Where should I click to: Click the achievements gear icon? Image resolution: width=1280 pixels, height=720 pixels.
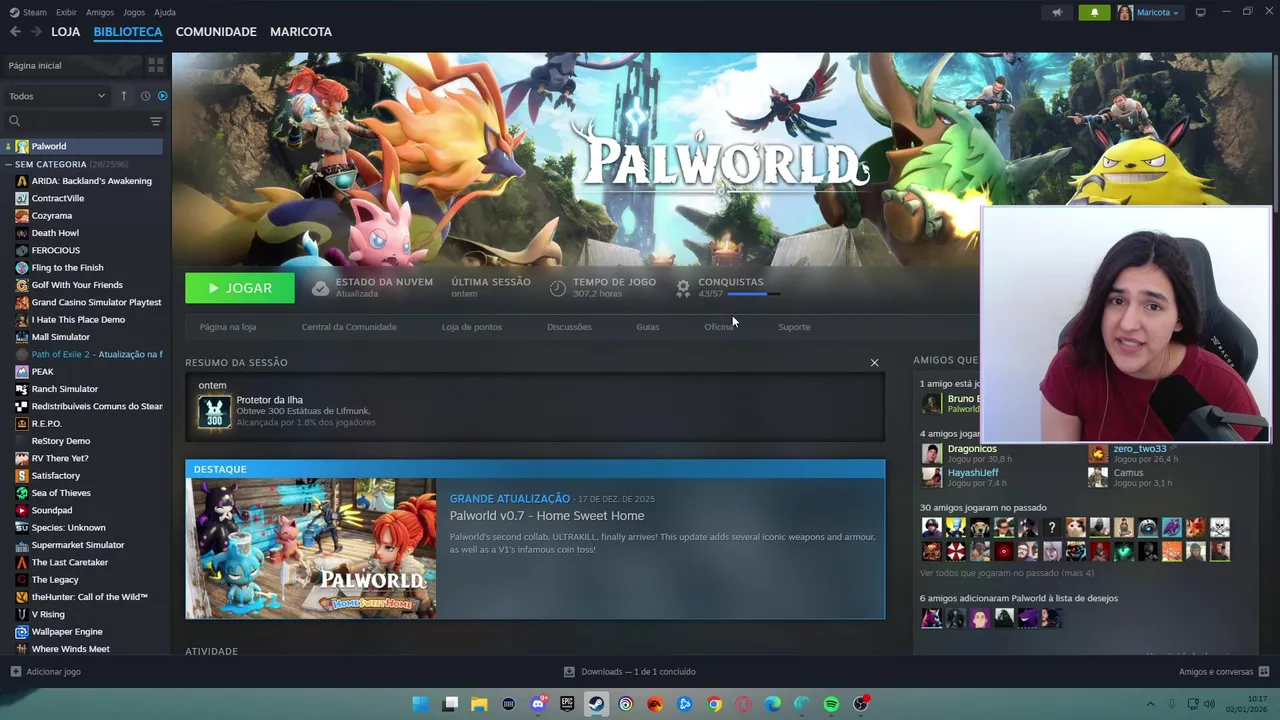click(683, 288)
